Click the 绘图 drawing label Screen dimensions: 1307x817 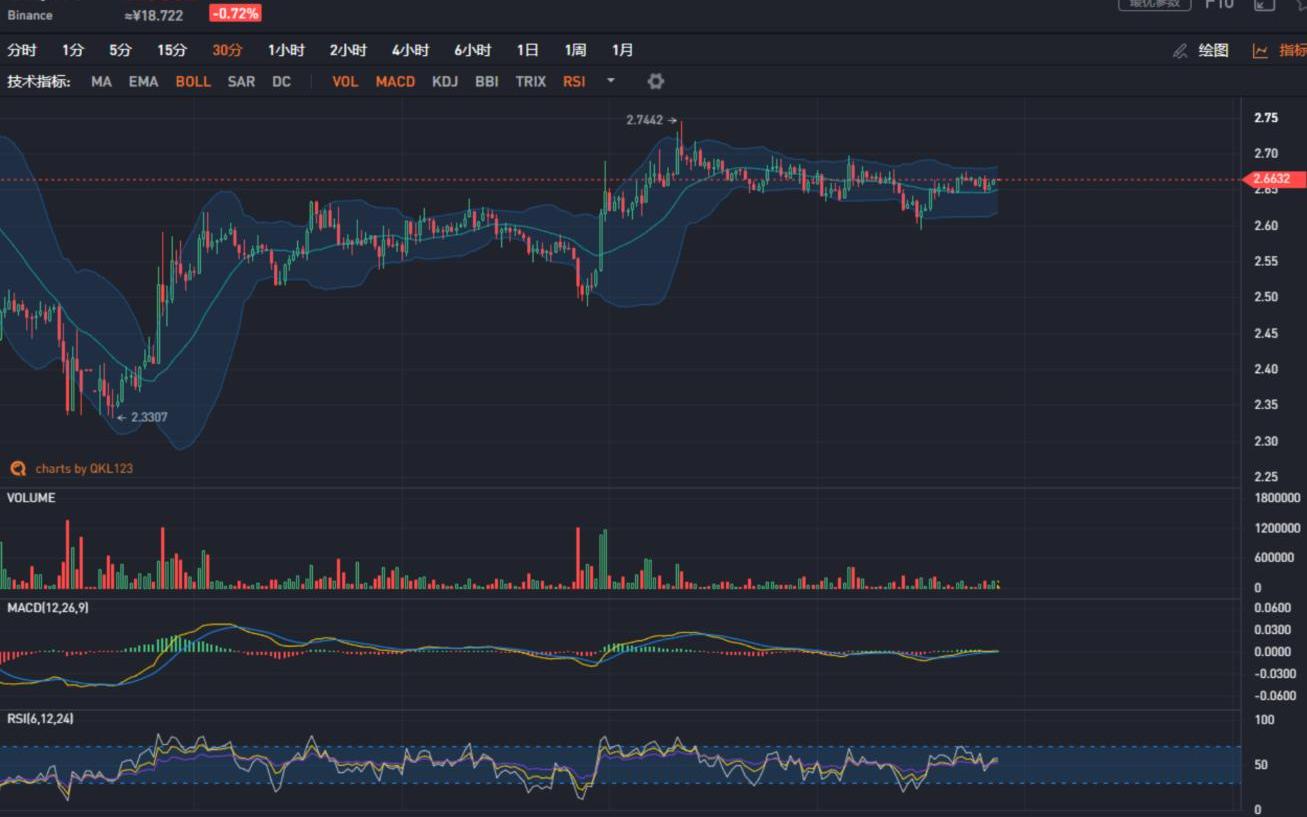point(1213,51)
